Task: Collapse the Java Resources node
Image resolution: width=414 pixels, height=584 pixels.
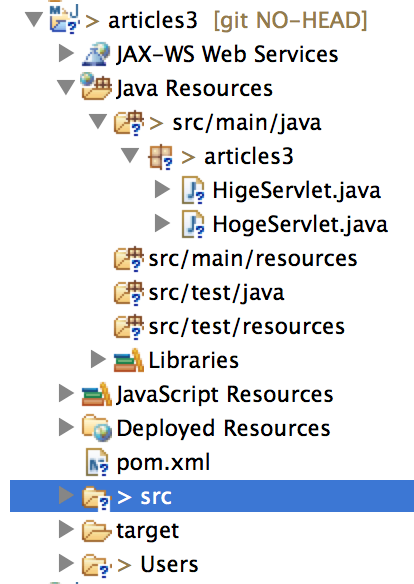Action: 66,88
